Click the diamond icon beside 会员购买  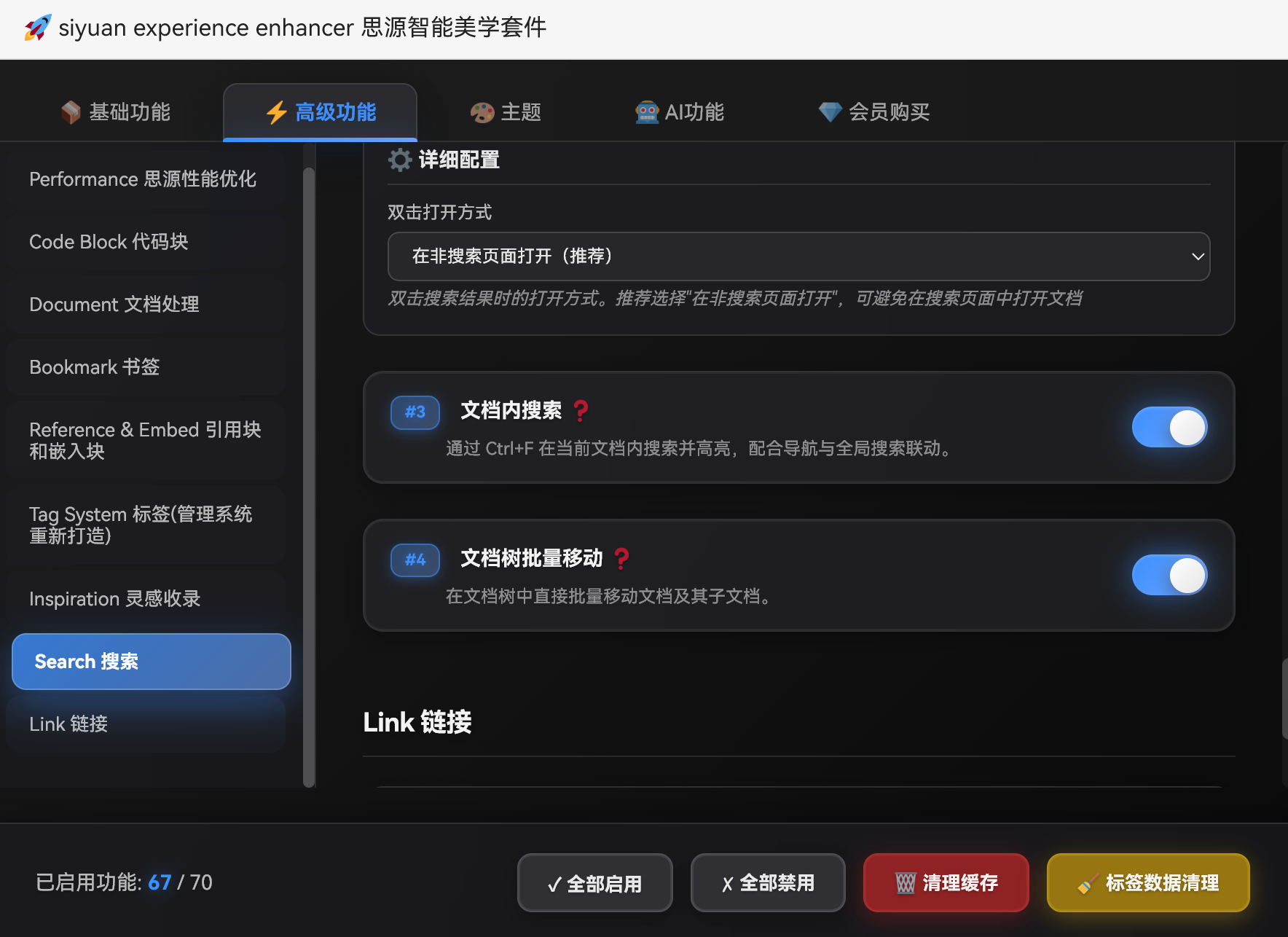pos(830,112)
